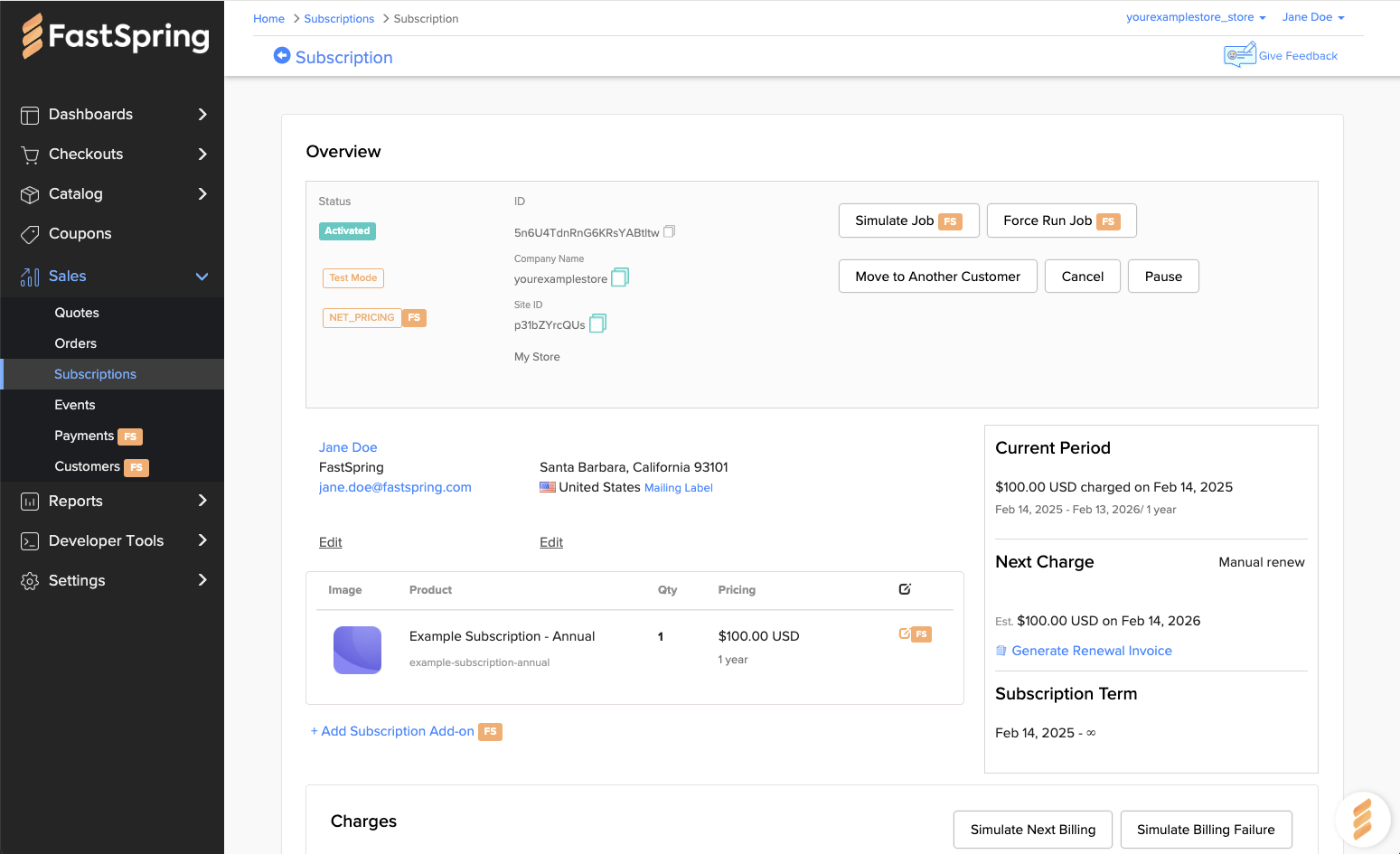Viewport: 1400px width, 854px height.
Task: Click the NET_PRICING tag
Action: pyautogui.click(x=362, y=318)
